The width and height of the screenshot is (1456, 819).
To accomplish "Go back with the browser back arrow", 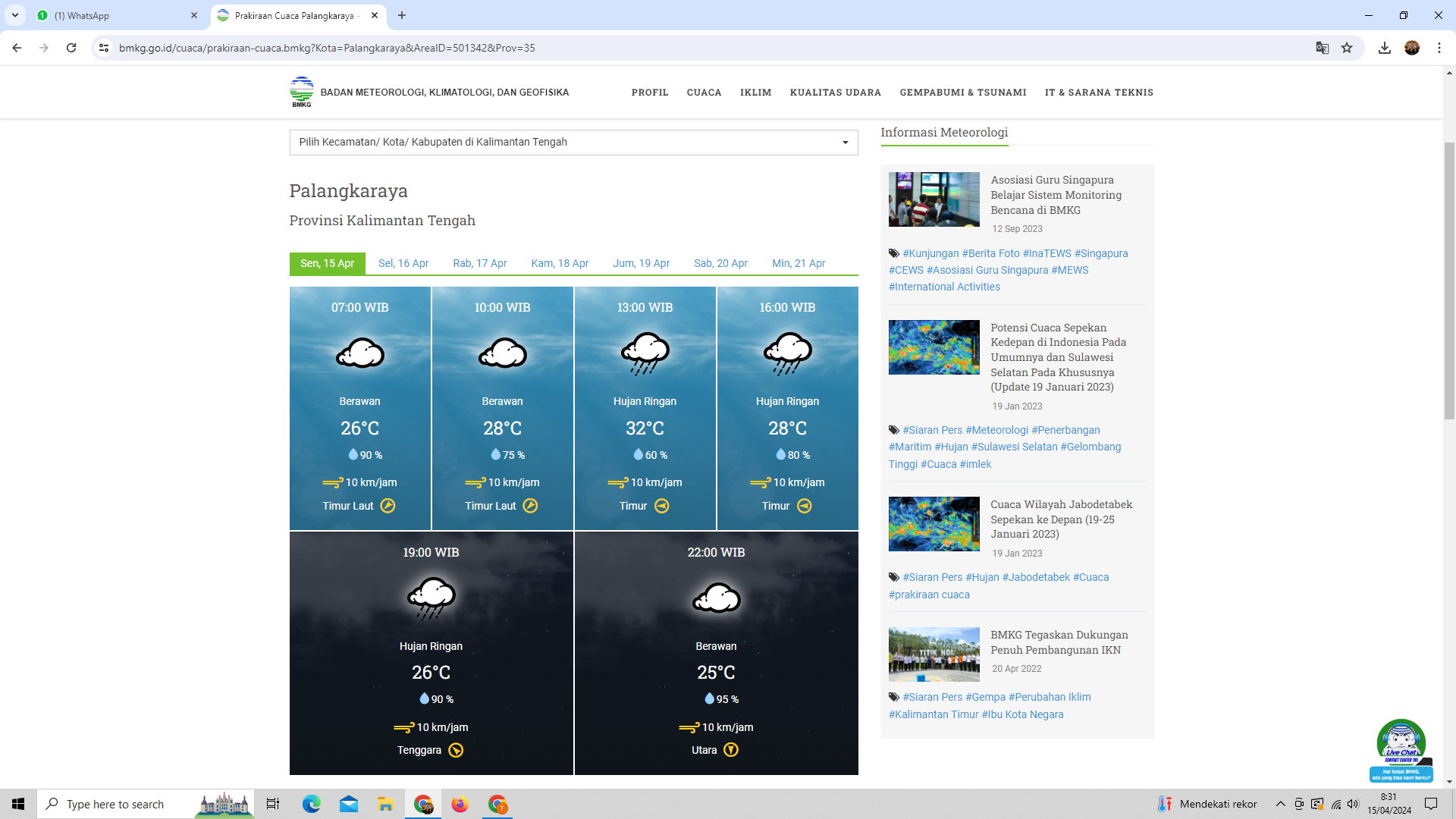I will (x=17, y=48).
